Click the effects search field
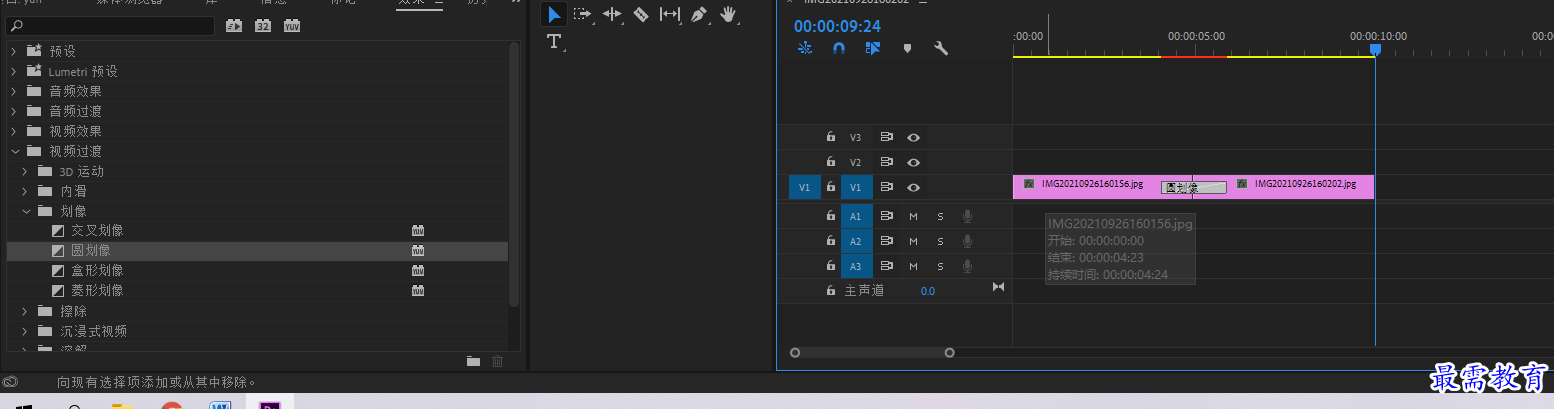The image size is (1554, 409). tap(110, 25)
